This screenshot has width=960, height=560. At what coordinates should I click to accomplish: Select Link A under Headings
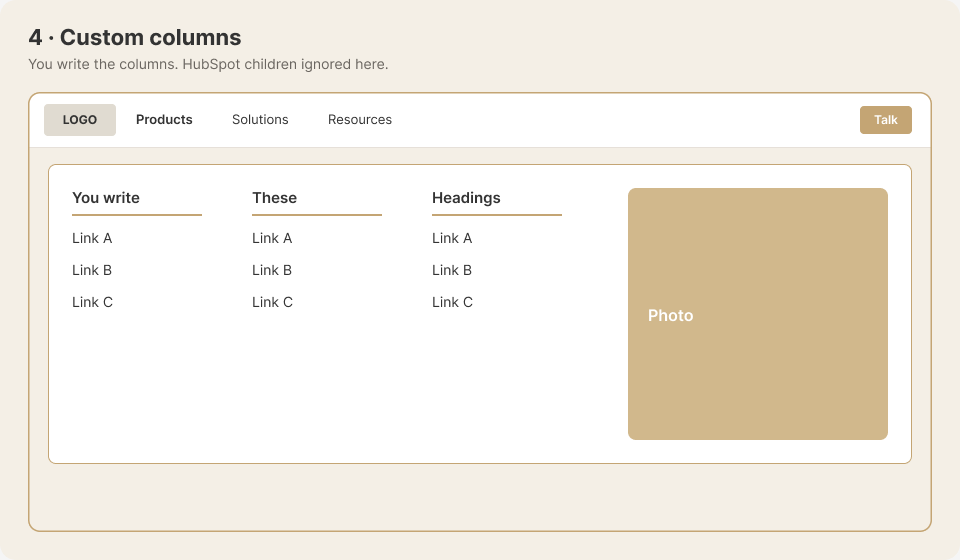[x=452, y=238]
